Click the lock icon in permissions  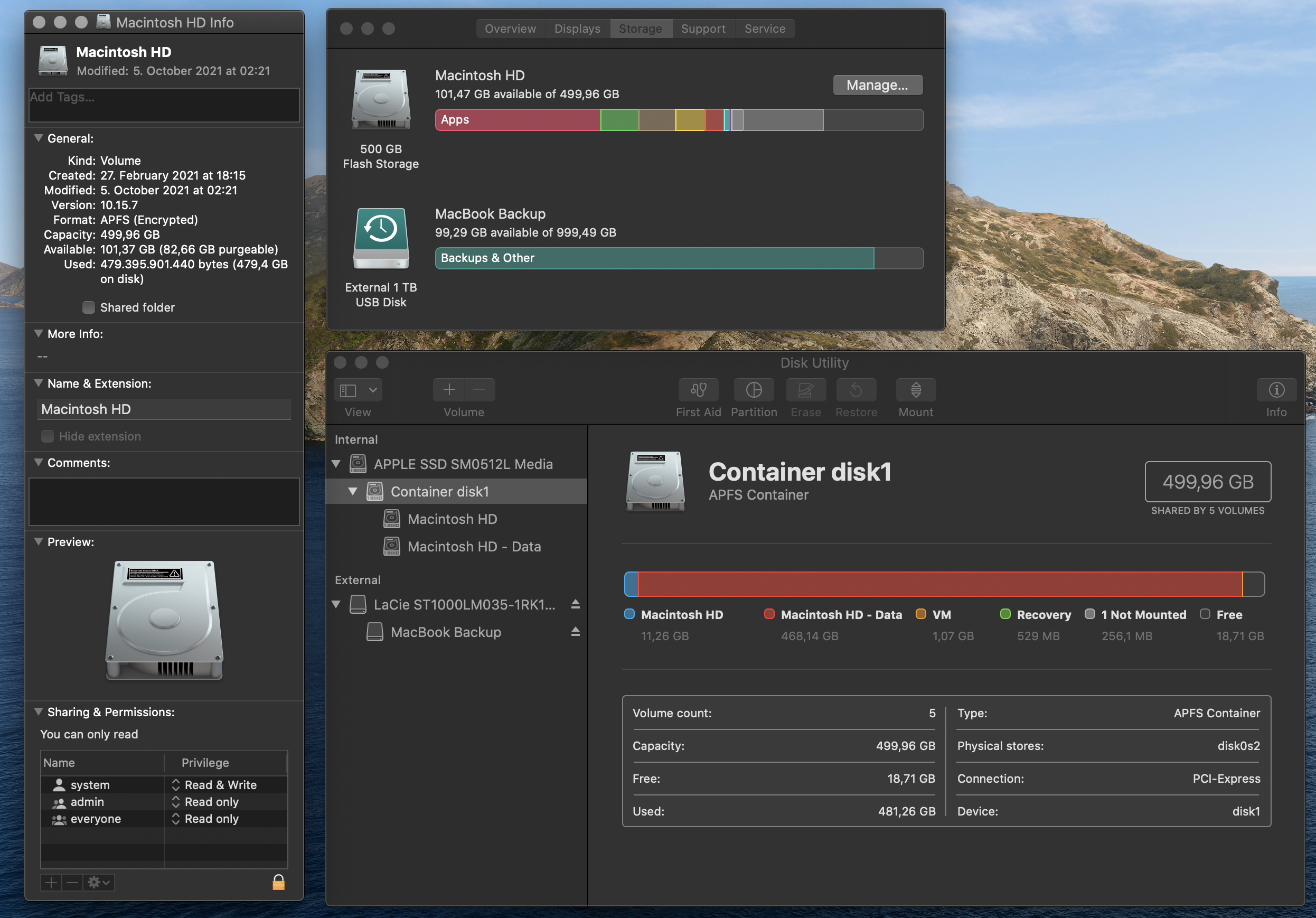(278, 883)
